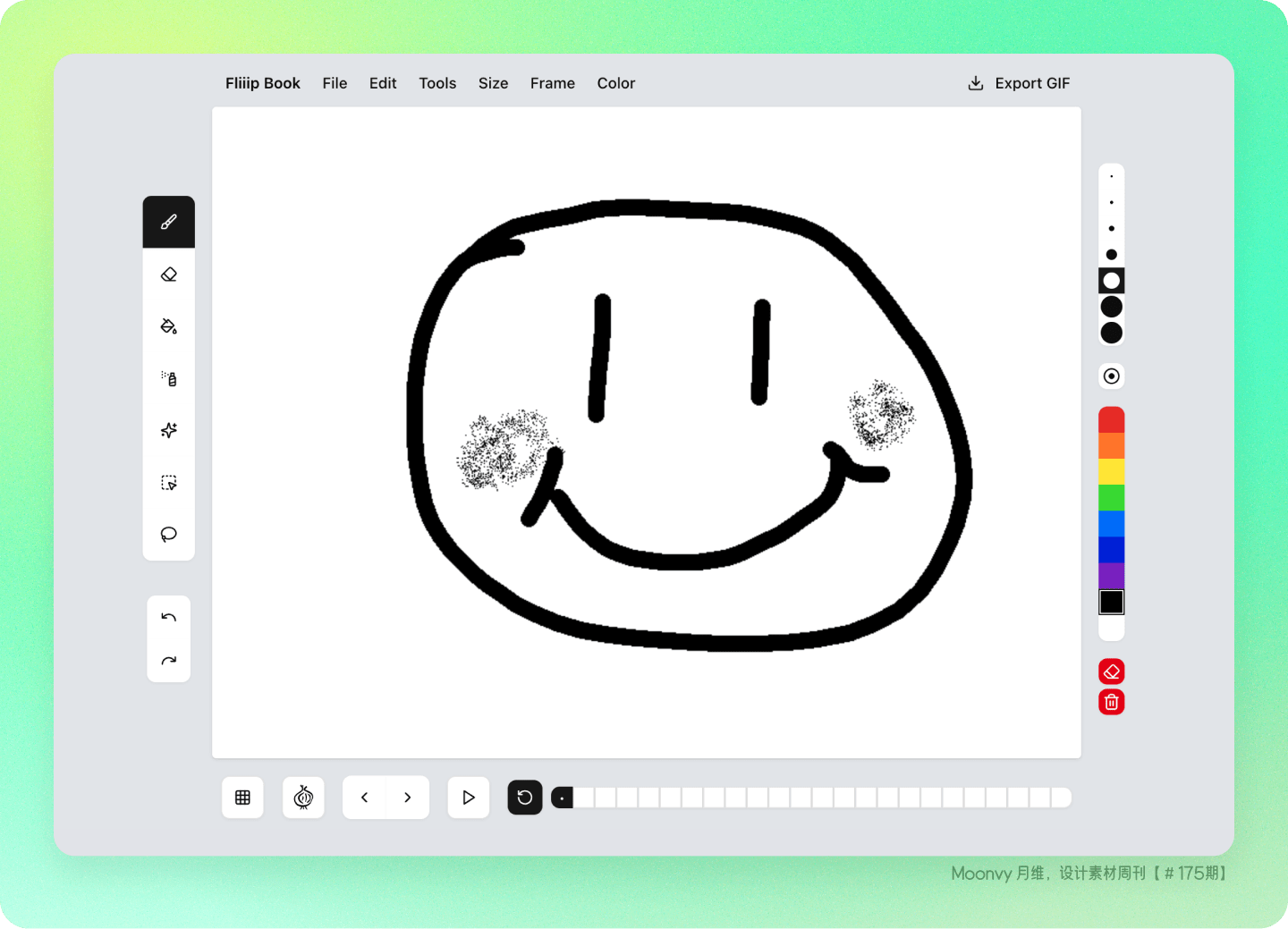
Task: Click the red trash delete button
Action: [x=1112, y=702]
